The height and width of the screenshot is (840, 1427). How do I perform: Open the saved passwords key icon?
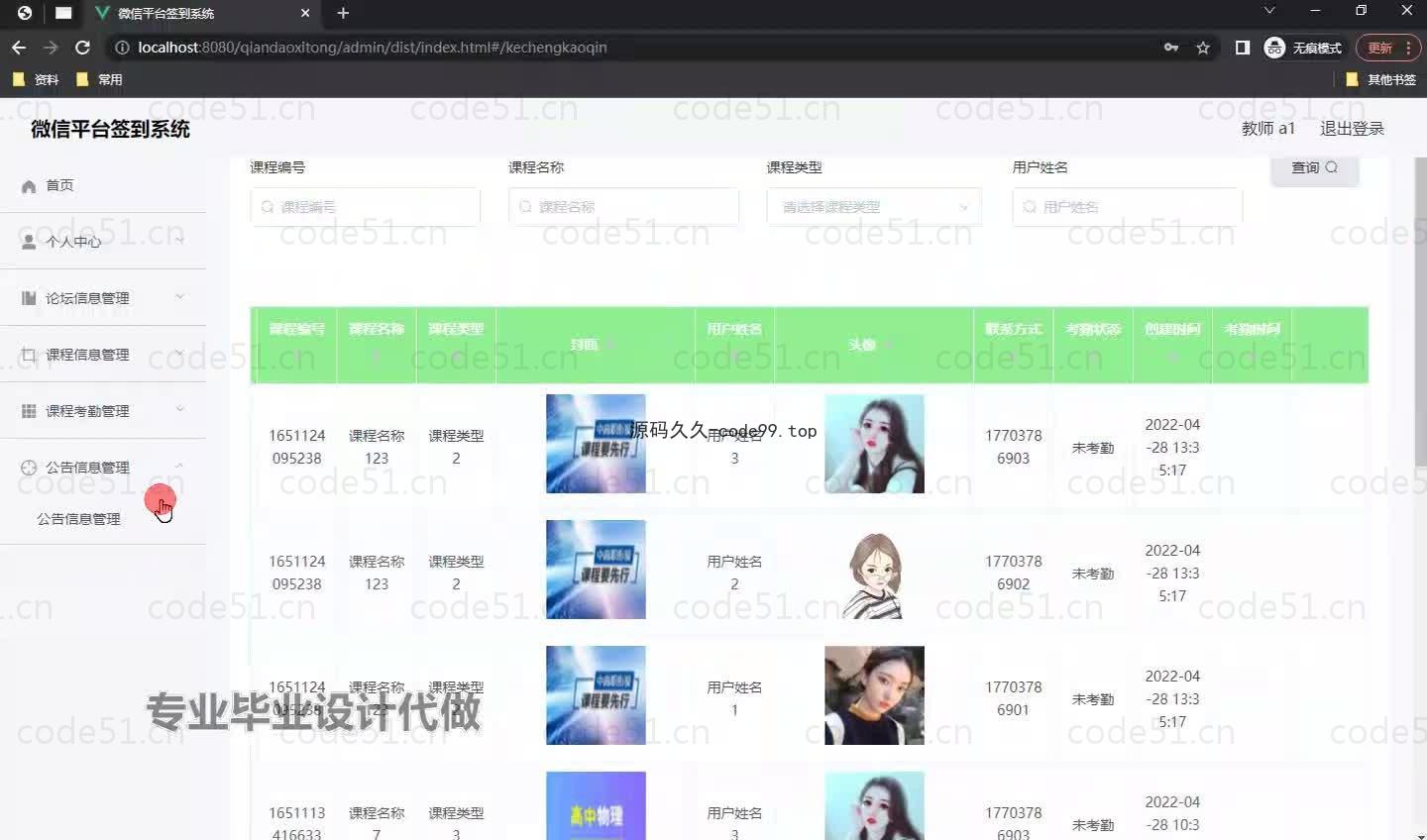coord(1171,48)
